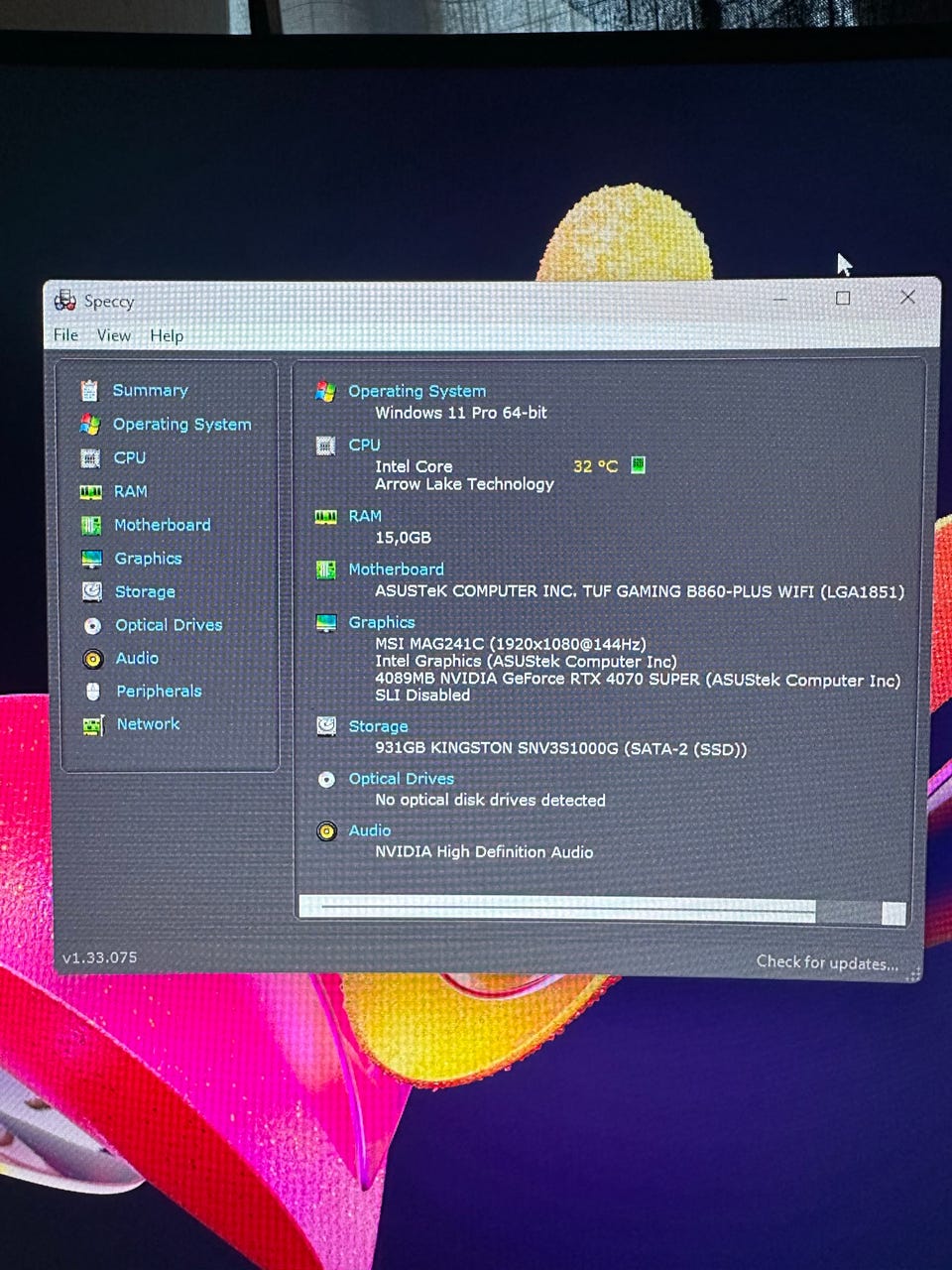Click the Optical Drives disc icon in sidebar
952x1270 pixels.
pyautogui.click(x=92, y=625)
